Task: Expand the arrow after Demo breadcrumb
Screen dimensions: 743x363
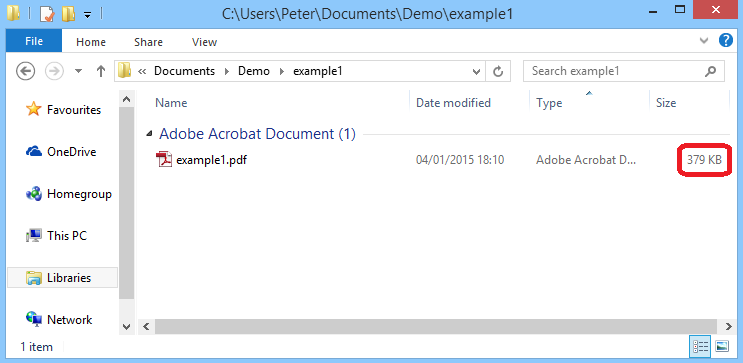Action: click(x=281, y=72)
